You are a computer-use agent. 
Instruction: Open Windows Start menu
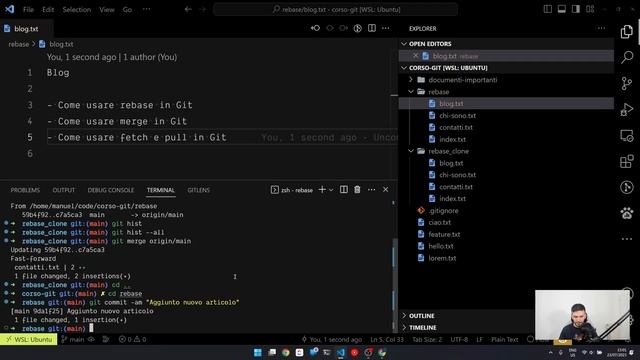[258, 352]
